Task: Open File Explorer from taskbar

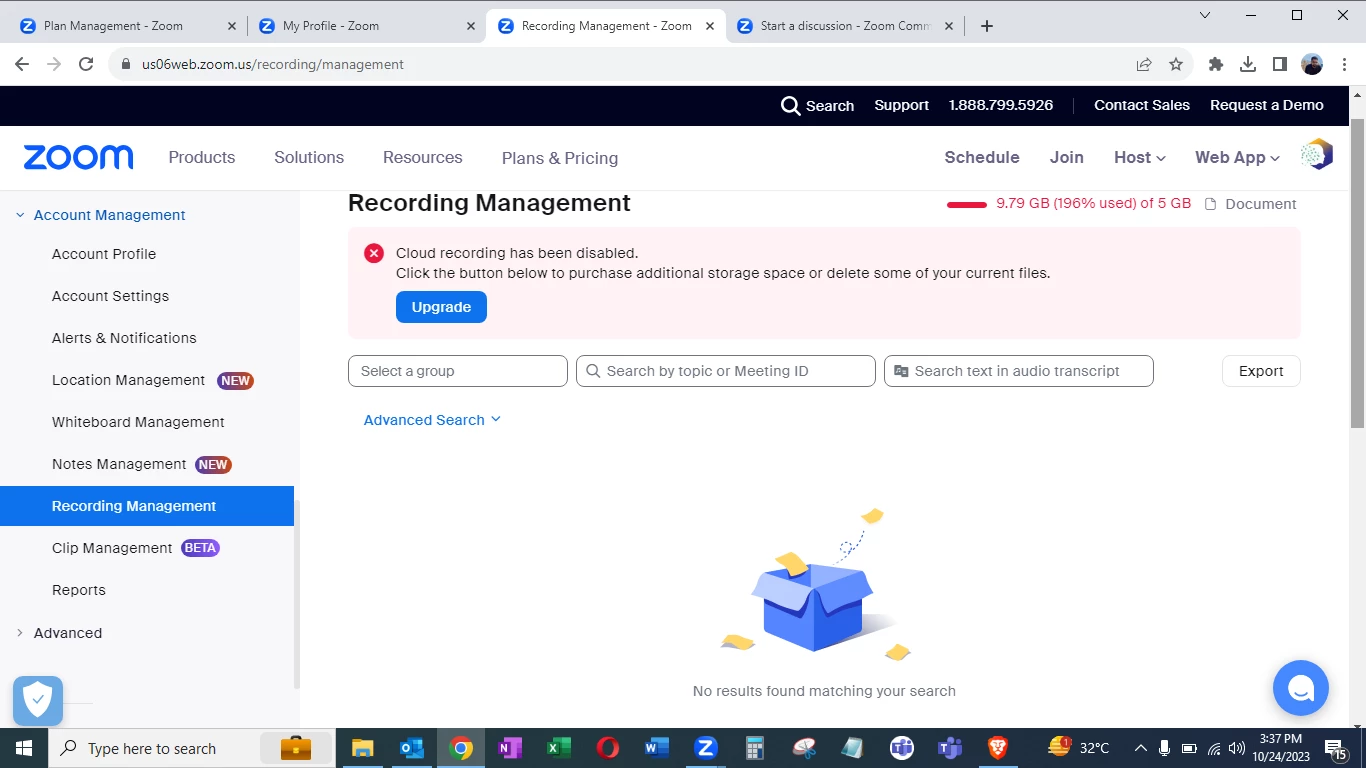Action: (x=362, y=748)
